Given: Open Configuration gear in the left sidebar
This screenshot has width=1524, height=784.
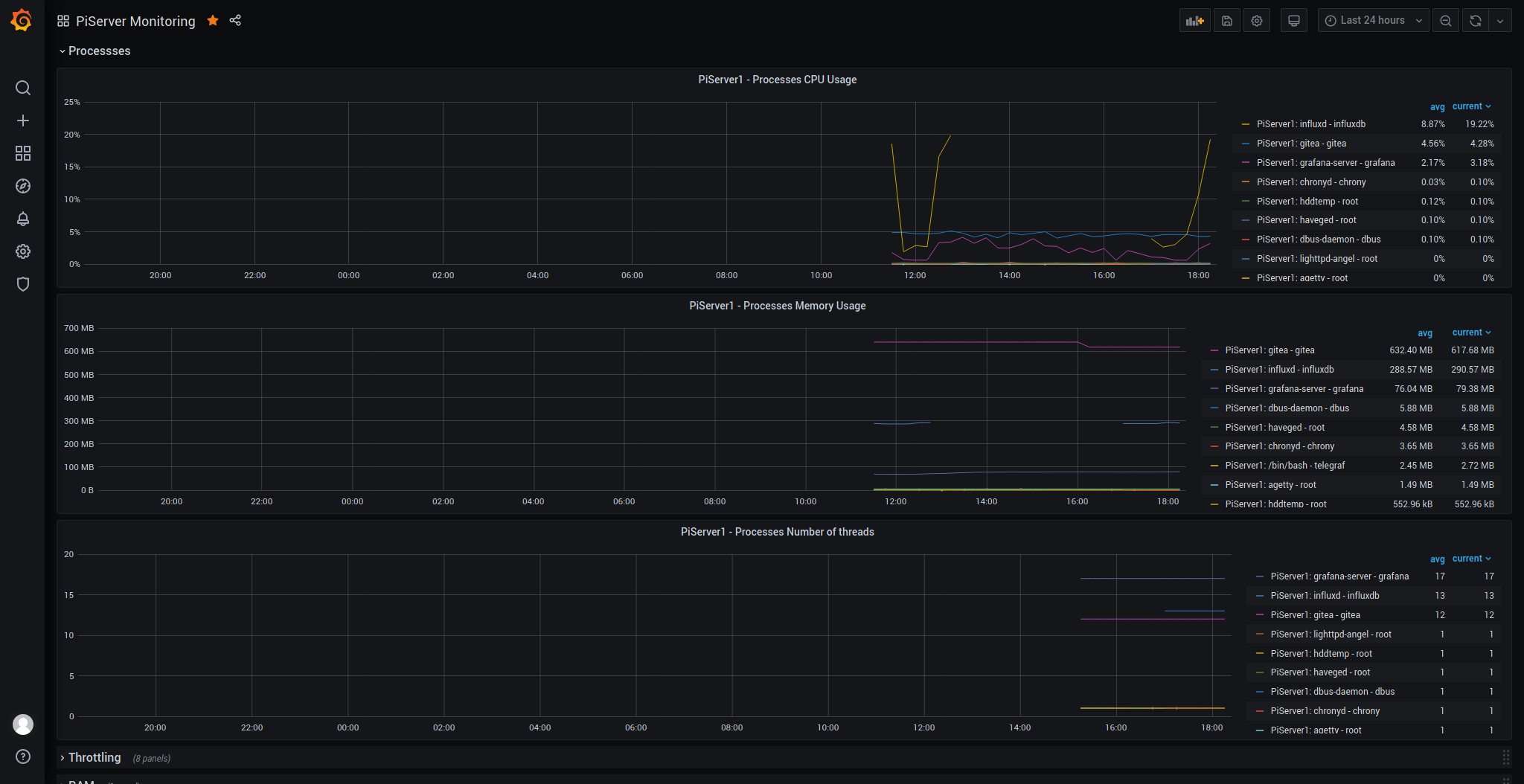Looking at the screenshot, I should [23, 251].
